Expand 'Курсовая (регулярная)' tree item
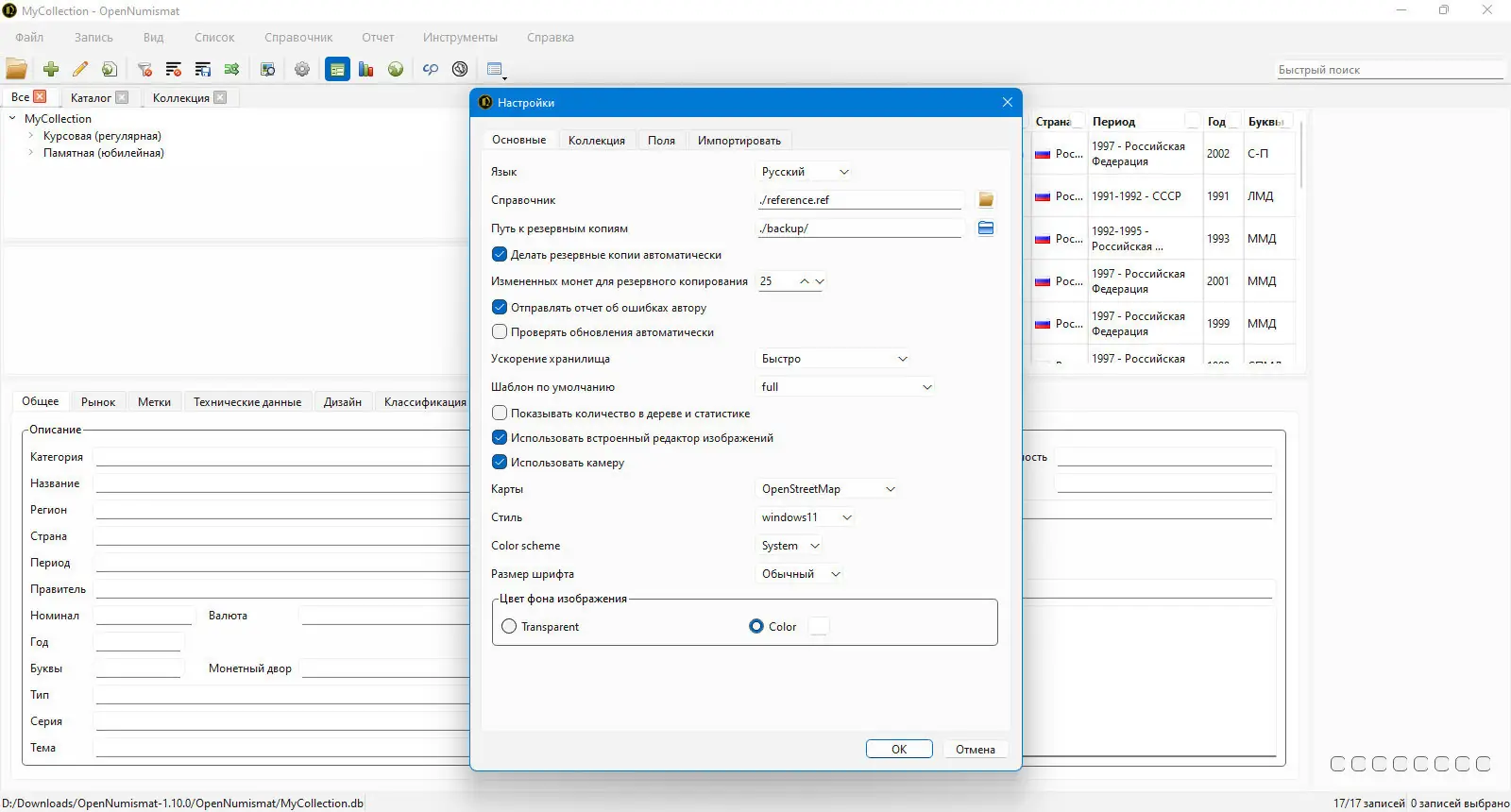The width and height of the screenshot is (1511, 812). point(31,136)
